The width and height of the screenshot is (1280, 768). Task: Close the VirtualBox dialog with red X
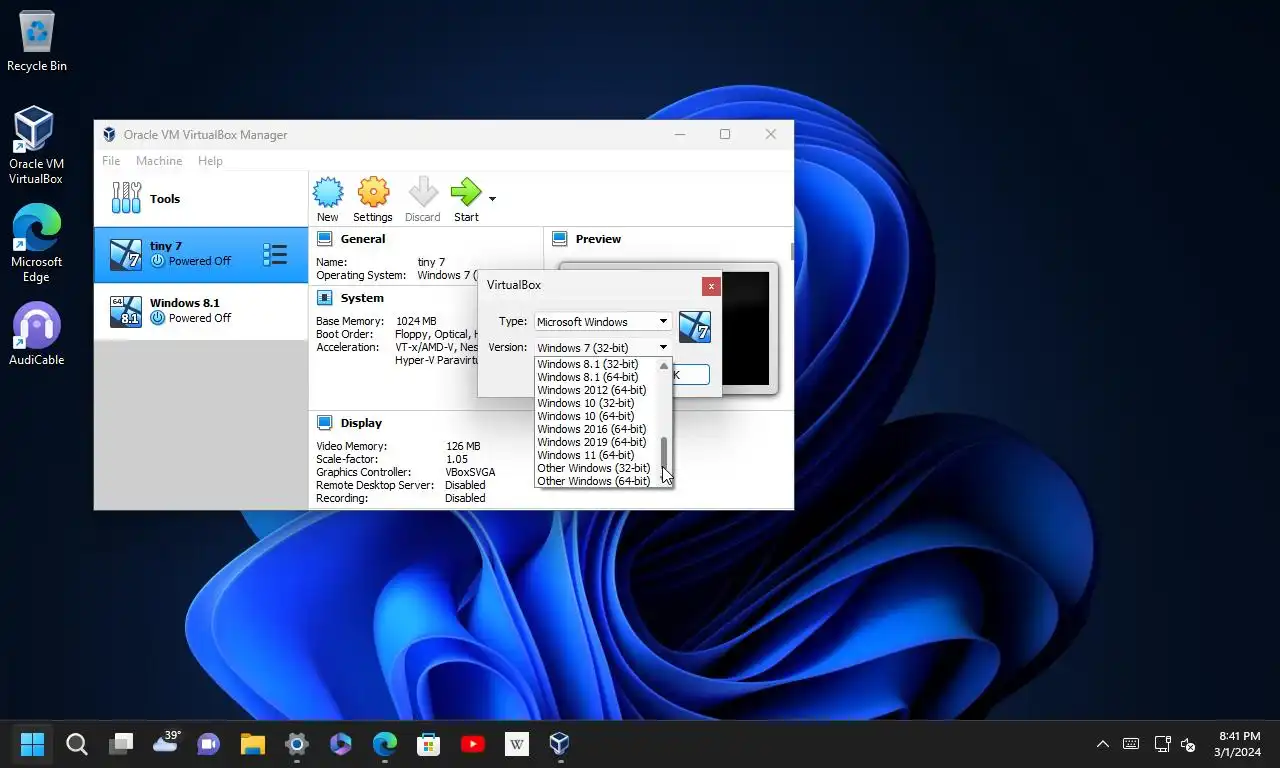pyautogui.click(x=711, y=286)
